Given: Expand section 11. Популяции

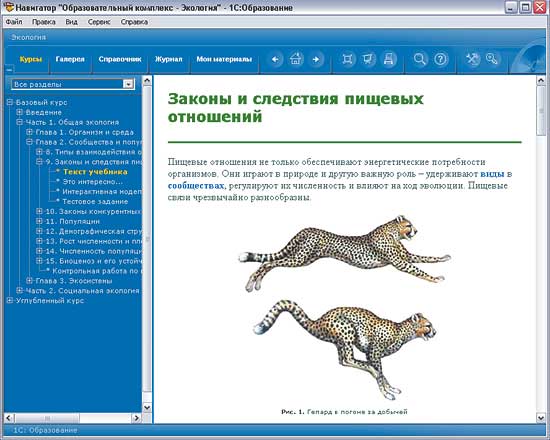Looking at the screenshot, I should [39, 221].
